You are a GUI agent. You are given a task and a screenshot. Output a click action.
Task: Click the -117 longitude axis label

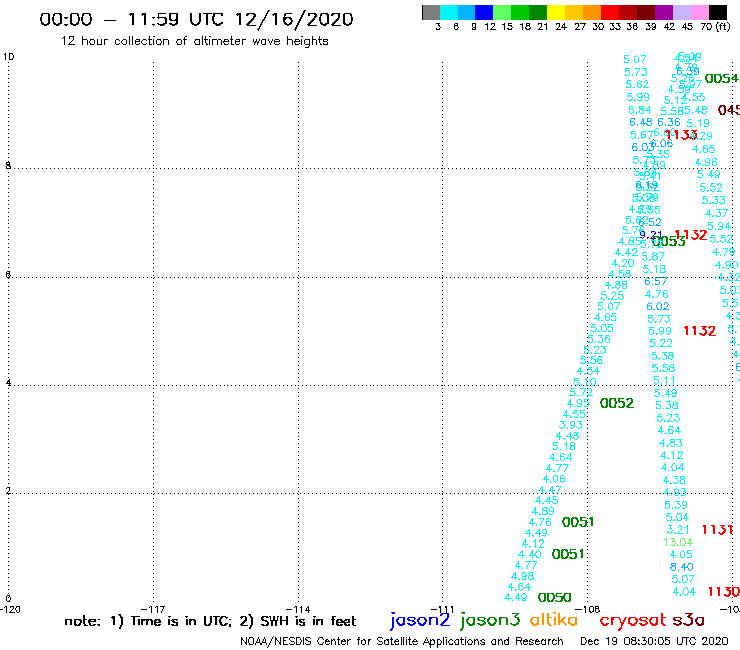click(153, 609)
